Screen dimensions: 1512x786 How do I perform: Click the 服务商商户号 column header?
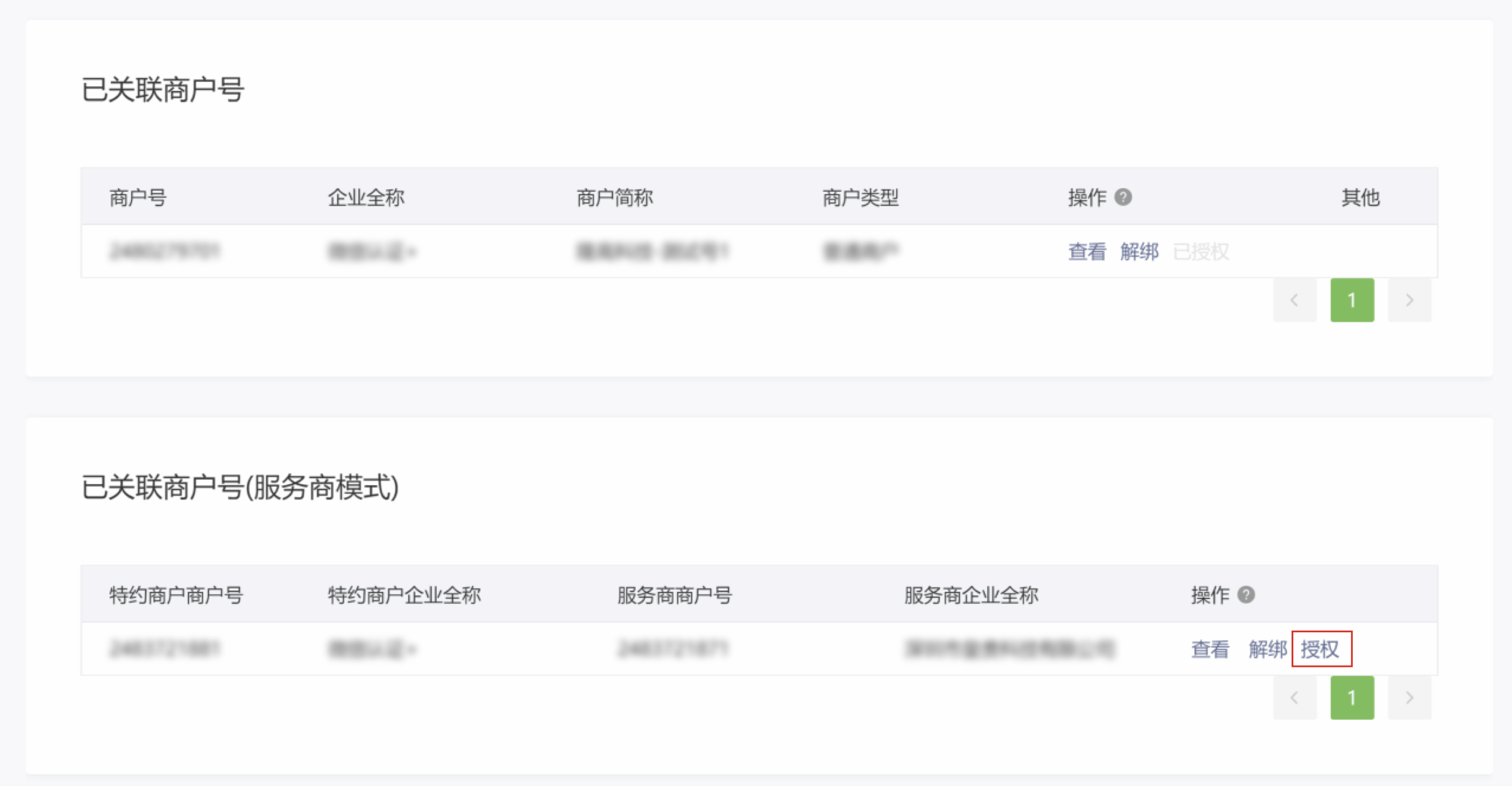click(x=674, y=594)
